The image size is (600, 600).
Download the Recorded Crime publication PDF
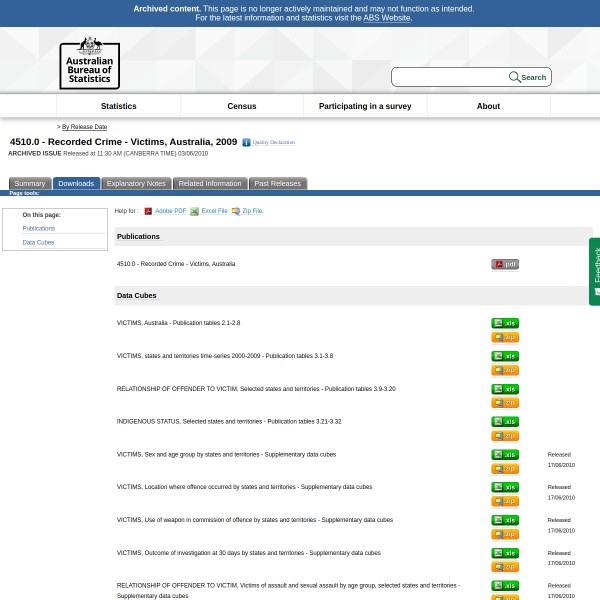click(504, 264)
